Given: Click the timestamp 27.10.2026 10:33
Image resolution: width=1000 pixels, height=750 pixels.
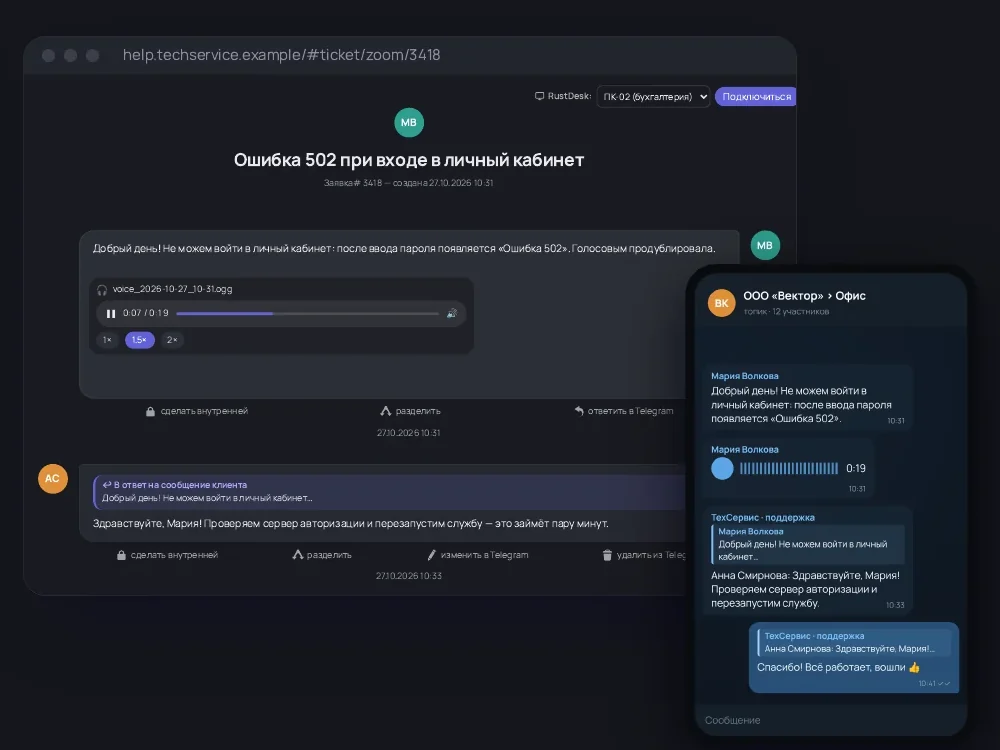Looking at the screenshot, I should (409, 576).
